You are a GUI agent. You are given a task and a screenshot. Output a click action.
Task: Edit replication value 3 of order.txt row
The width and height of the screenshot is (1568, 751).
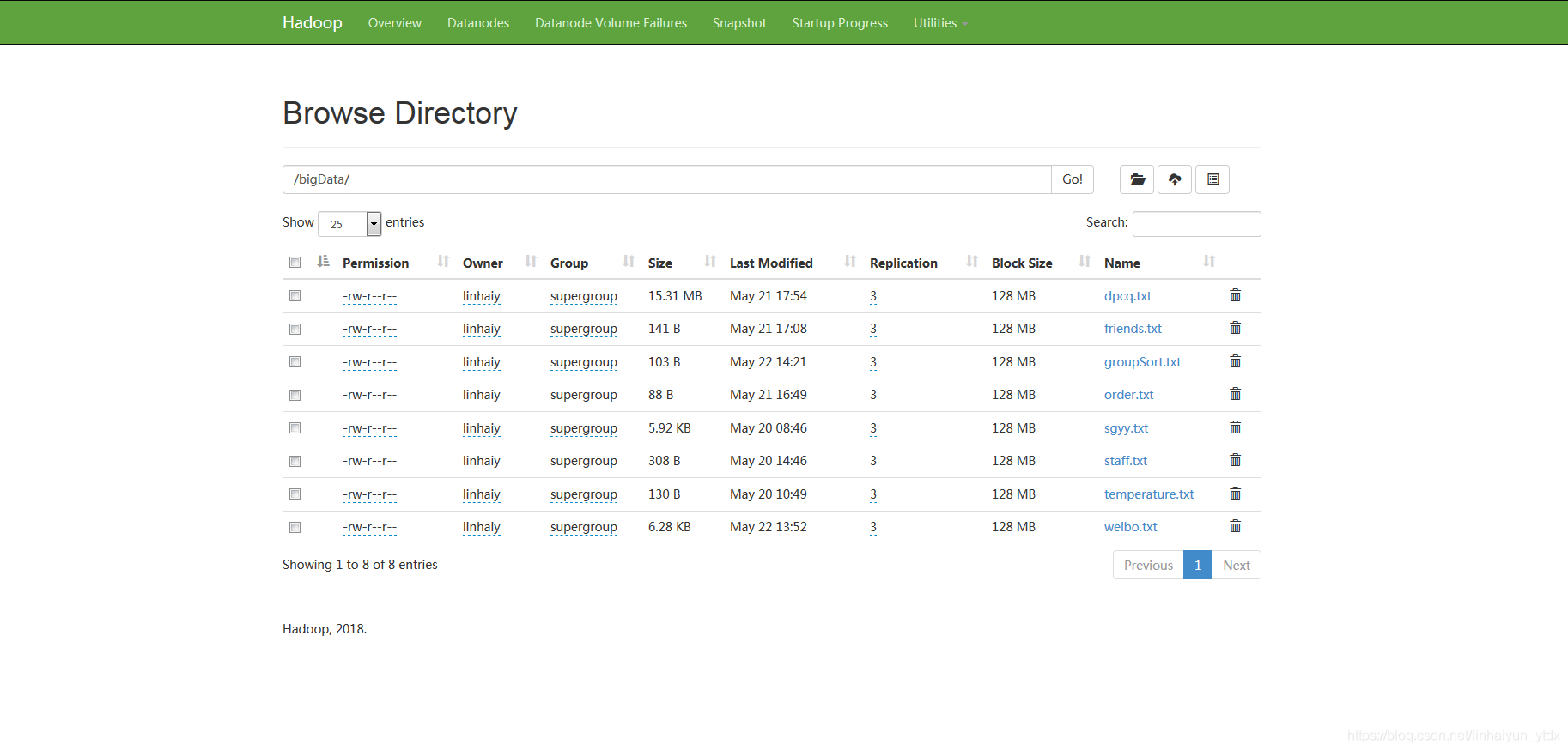(x=873, y=395)
